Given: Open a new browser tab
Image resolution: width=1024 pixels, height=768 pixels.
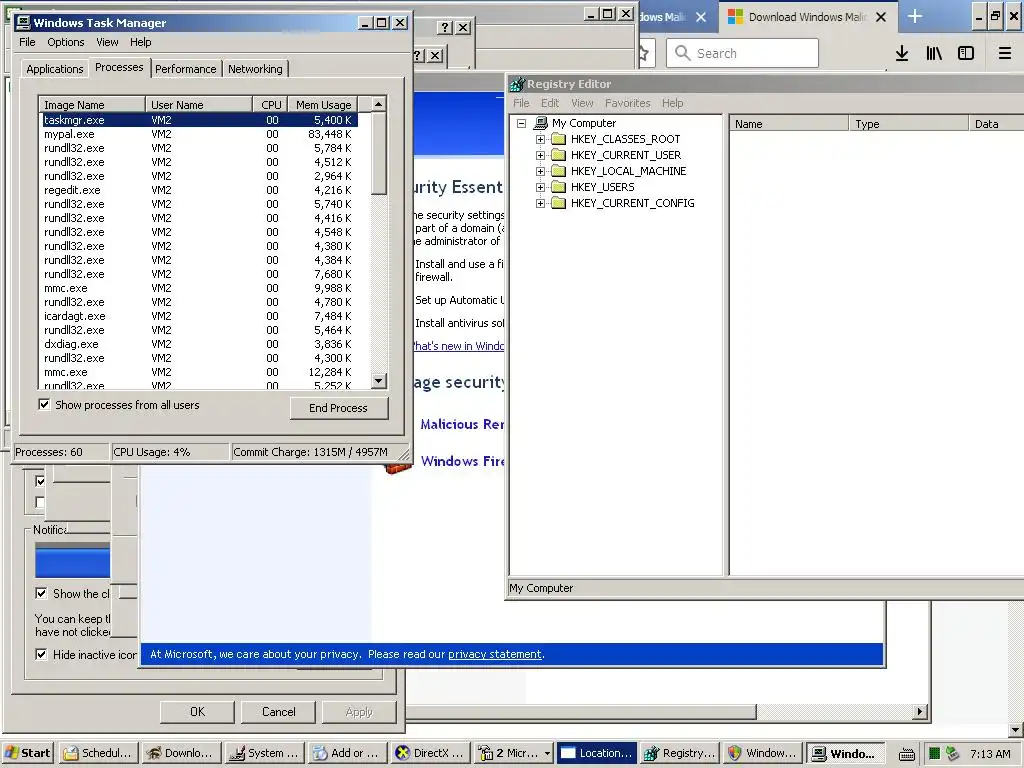Looking at the screenshot, I should pos(915,16).
